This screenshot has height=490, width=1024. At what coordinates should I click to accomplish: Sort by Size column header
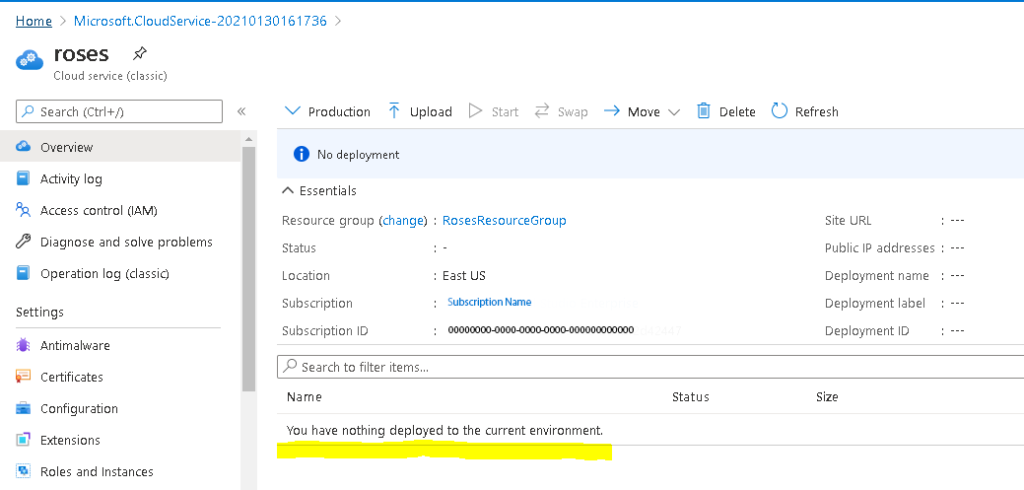(827, 397)
